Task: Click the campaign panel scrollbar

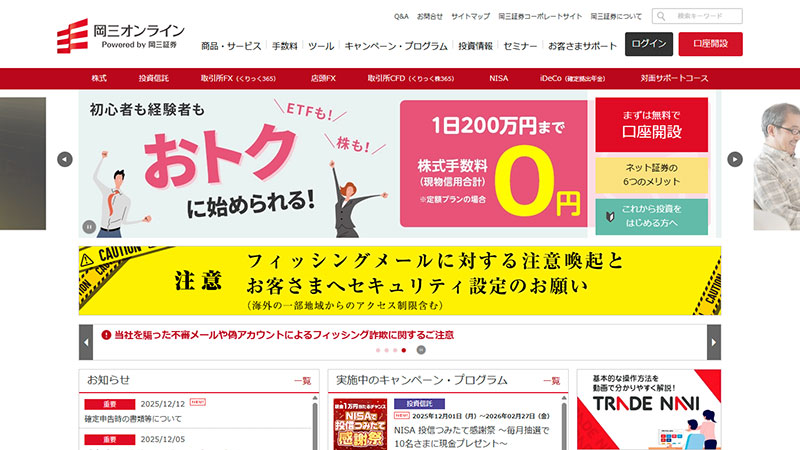Action: tap(564, 422)
